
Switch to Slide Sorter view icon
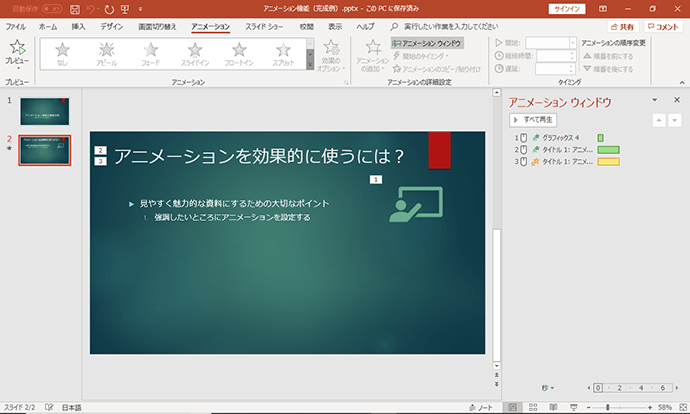tap(533, 407)
